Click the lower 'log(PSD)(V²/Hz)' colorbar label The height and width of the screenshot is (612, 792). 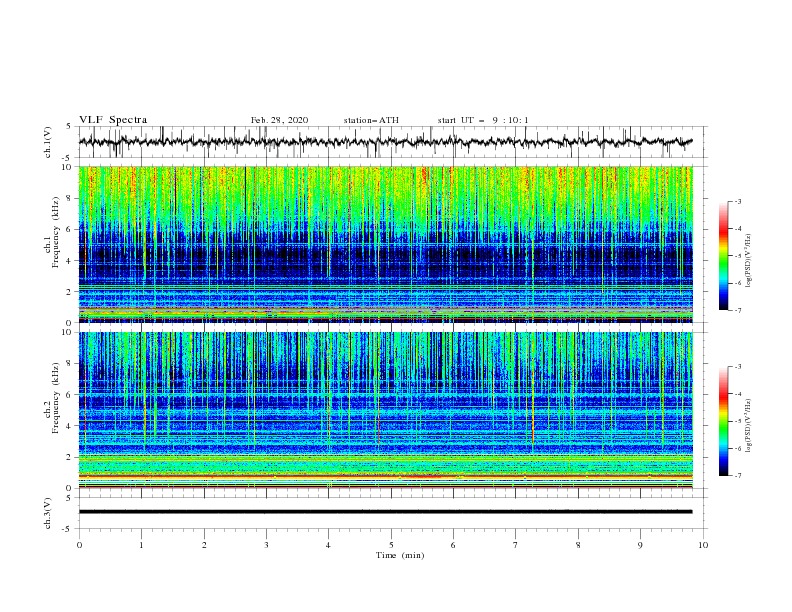pyautogui.click(x=749, y=426)
